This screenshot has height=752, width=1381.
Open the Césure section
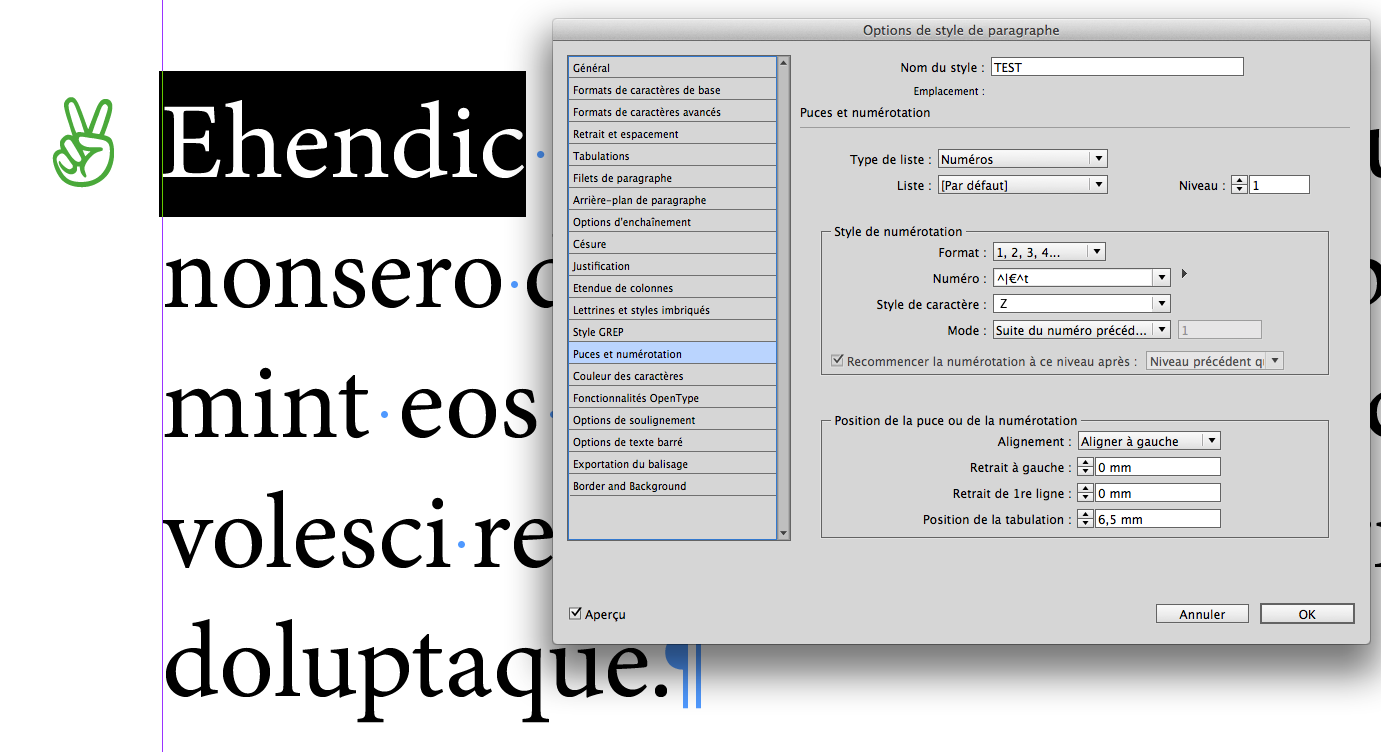coord(672,244)
